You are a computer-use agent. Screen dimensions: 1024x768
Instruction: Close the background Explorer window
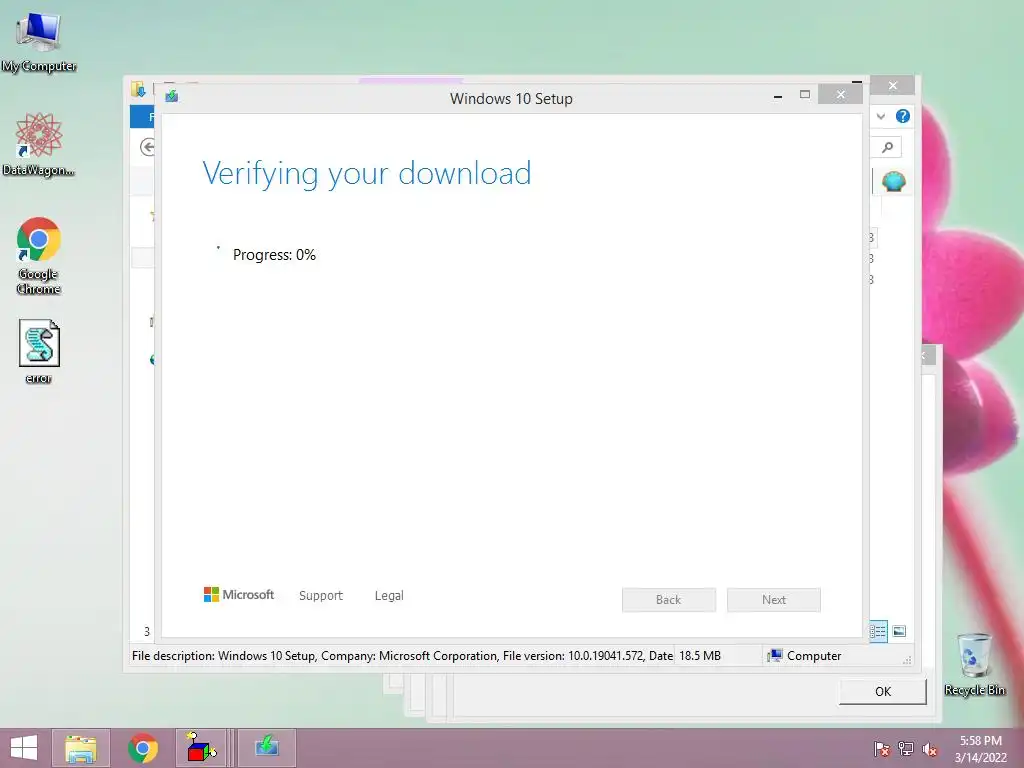click(893, 86)
